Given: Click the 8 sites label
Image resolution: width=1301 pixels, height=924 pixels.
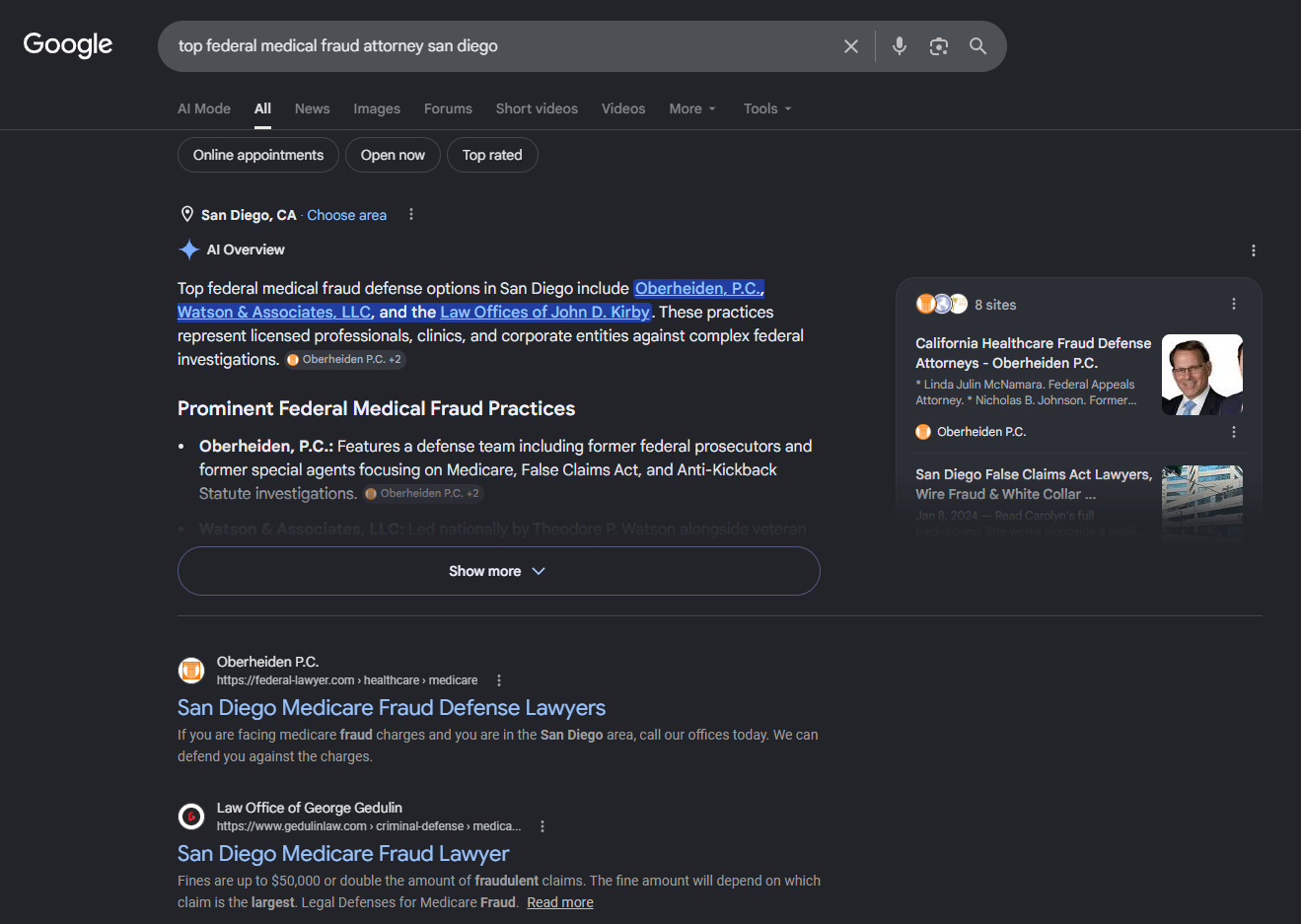Looking at the screenshot, I should point(995,305).
